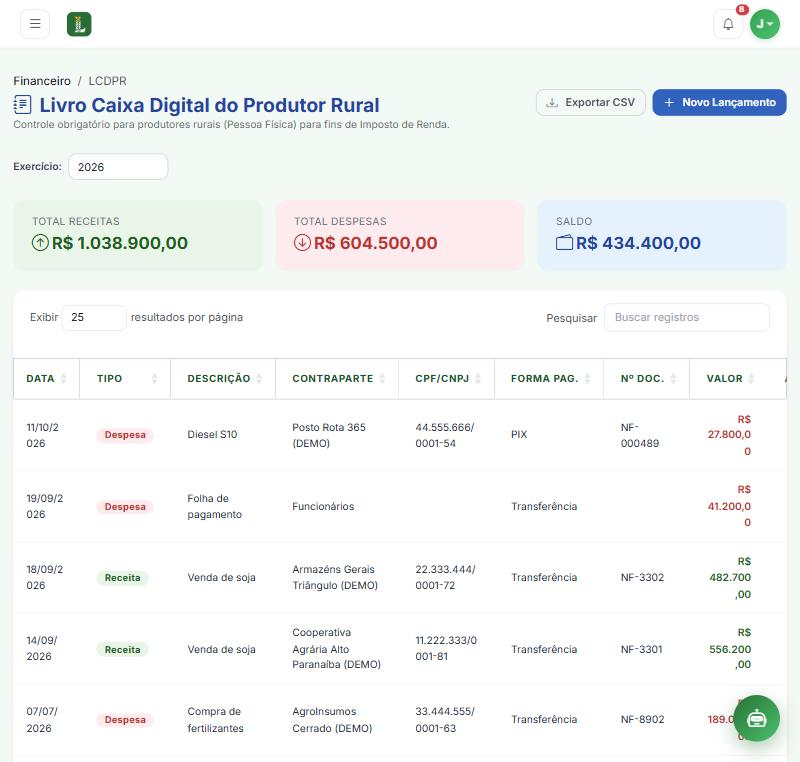Change results per page dropdown
The image size is (800, 762).
(x=94, y=318)
